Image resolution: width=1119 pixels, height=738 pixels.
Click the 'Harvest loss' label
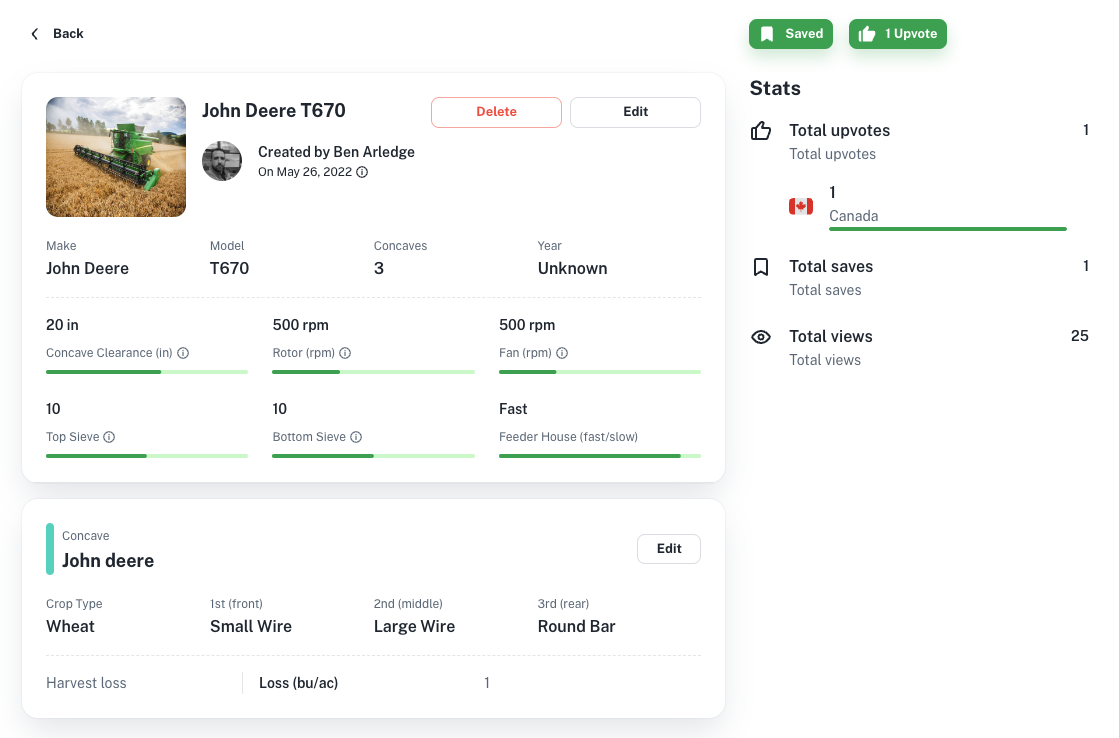[86, 683]
